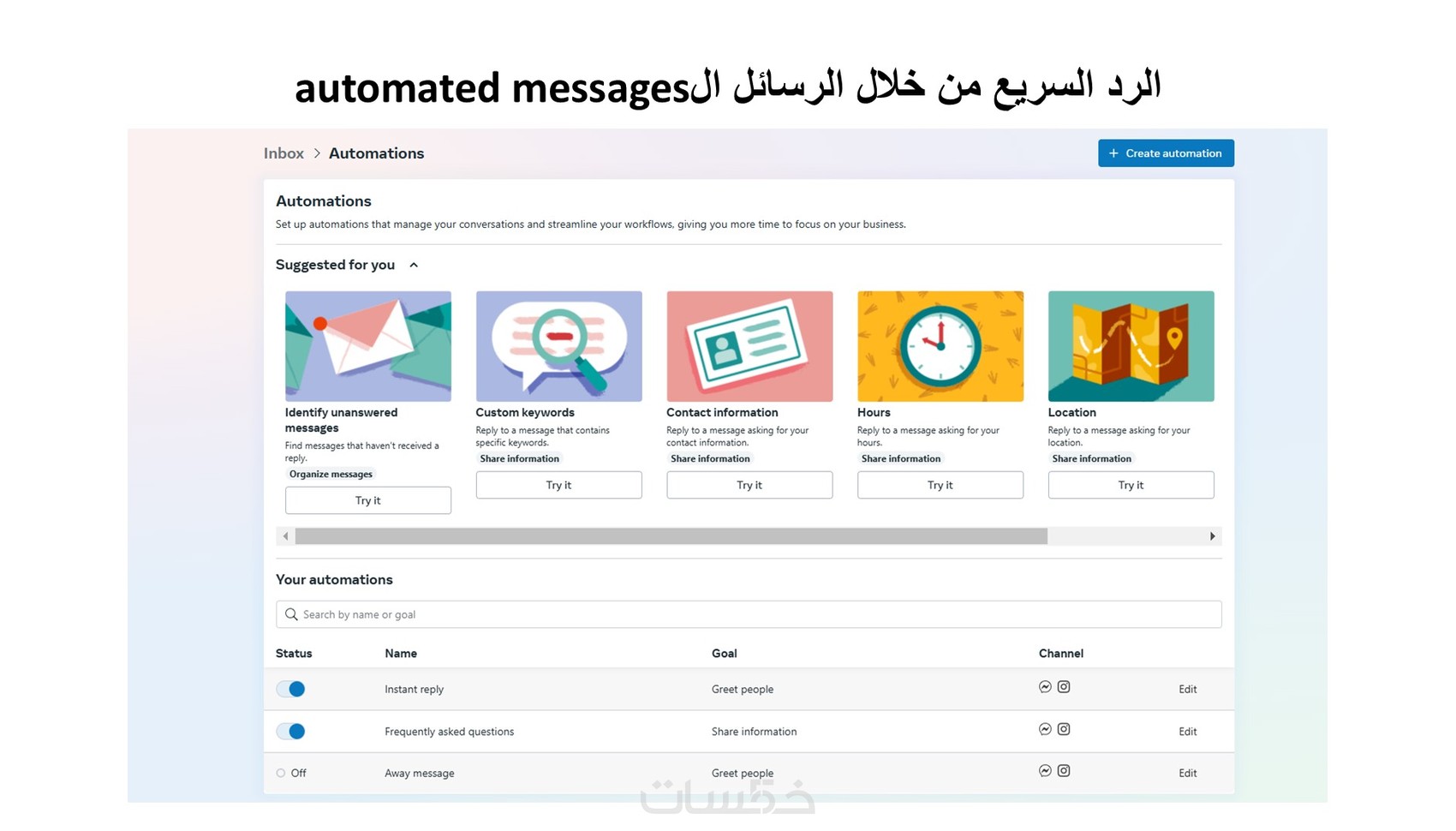Click the horizontal suggestions scrollbar thumb

(x=671, y=536)
